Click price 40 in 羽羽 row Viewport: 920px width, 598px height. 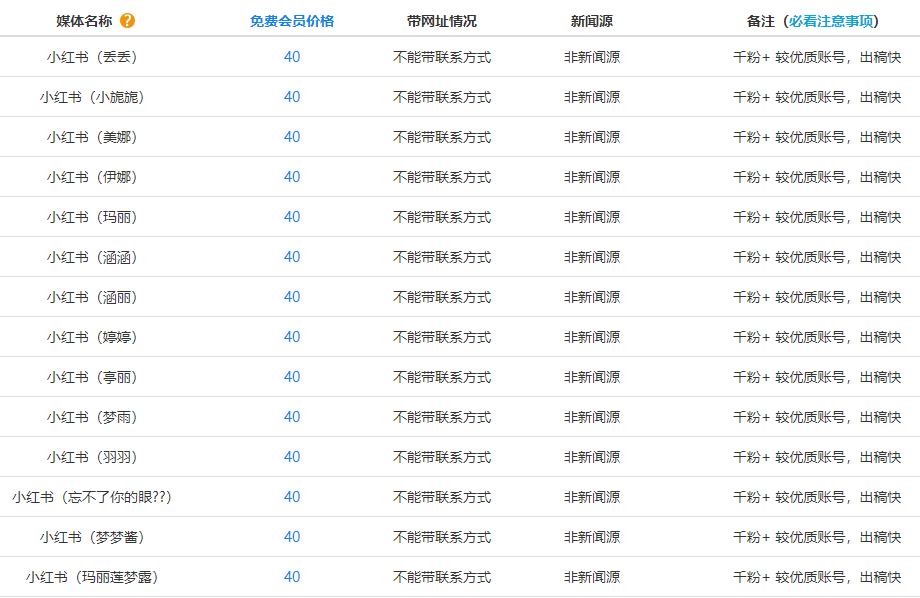click(292, 457)
